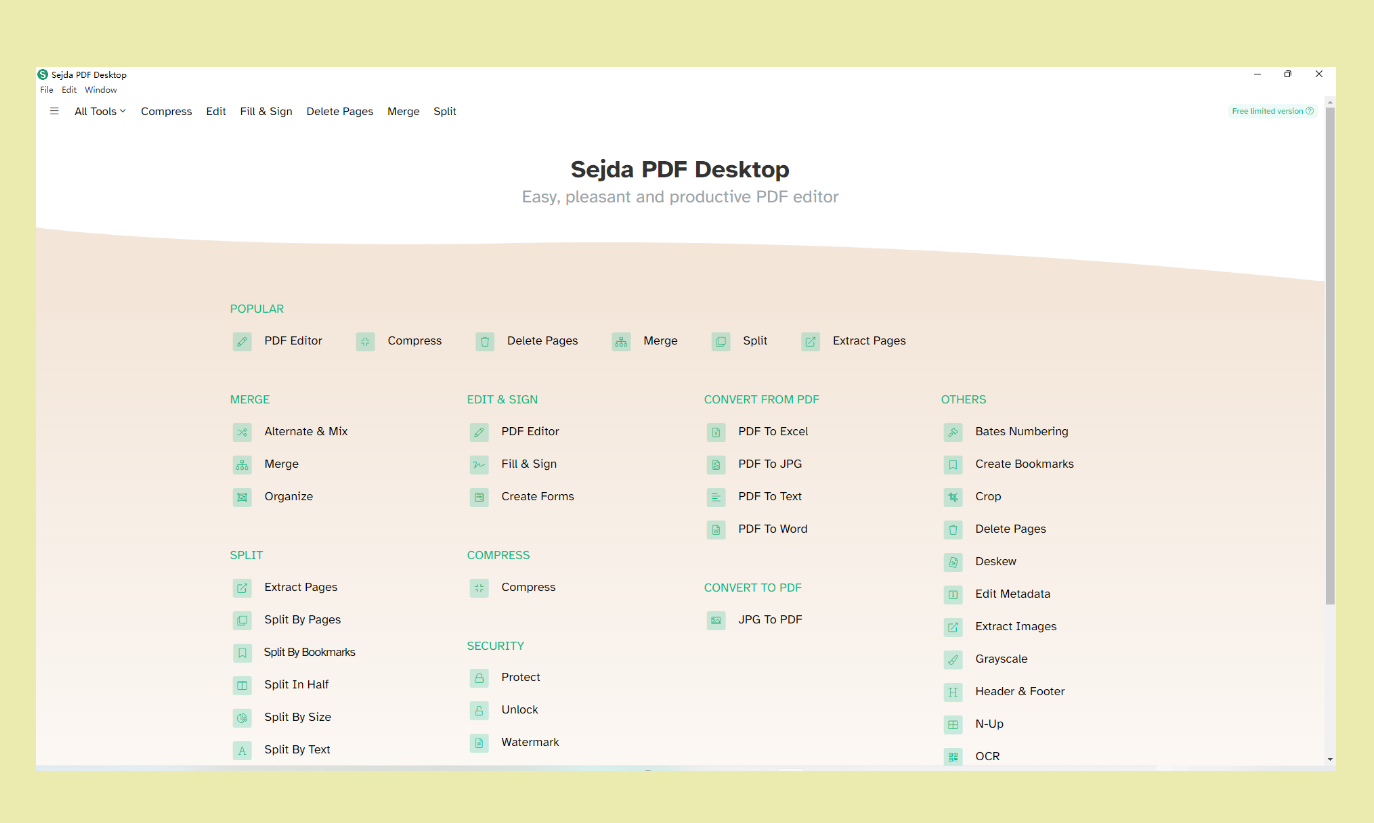
Task: Click the Organize icon in Merge section
Action: point(242,497)
